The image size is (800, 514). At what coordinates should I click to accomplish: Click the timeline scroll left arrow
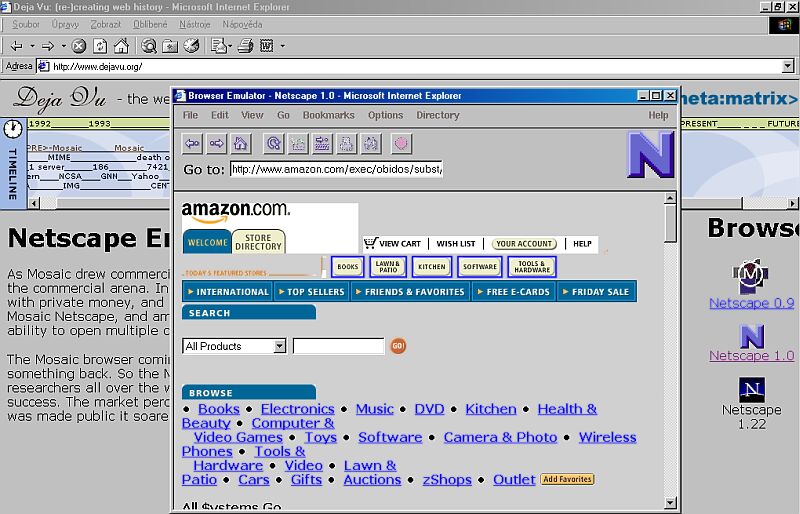click(x=34, y=203)
